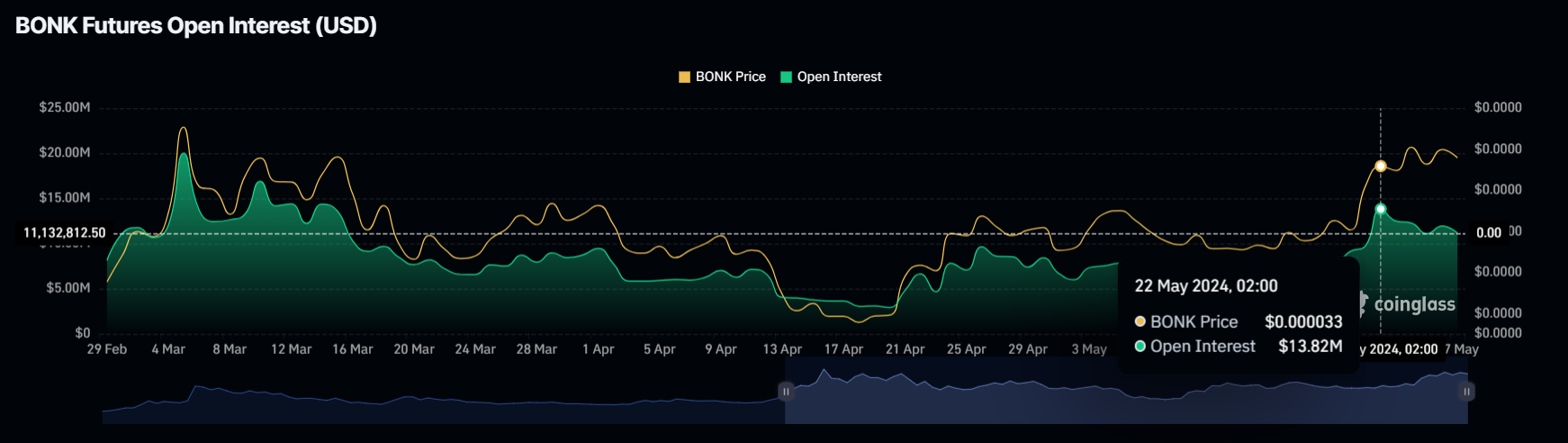Click the 22 May 2024, 02:00 tooltip header

(1205, 286)
